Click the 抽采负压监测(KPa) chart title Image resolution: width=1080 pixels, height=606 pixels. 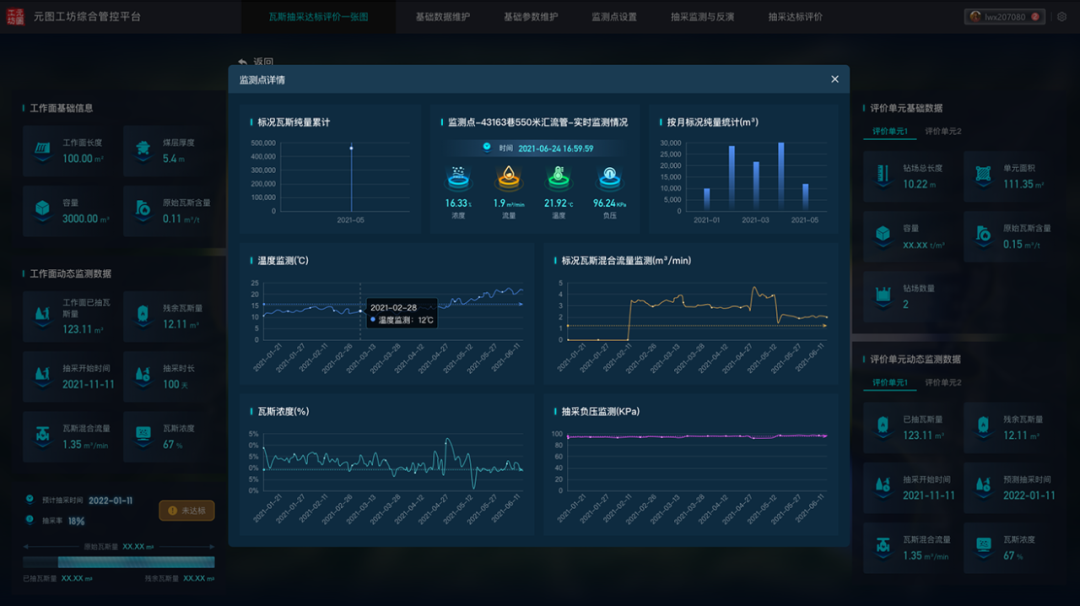[x=601, y=411]
